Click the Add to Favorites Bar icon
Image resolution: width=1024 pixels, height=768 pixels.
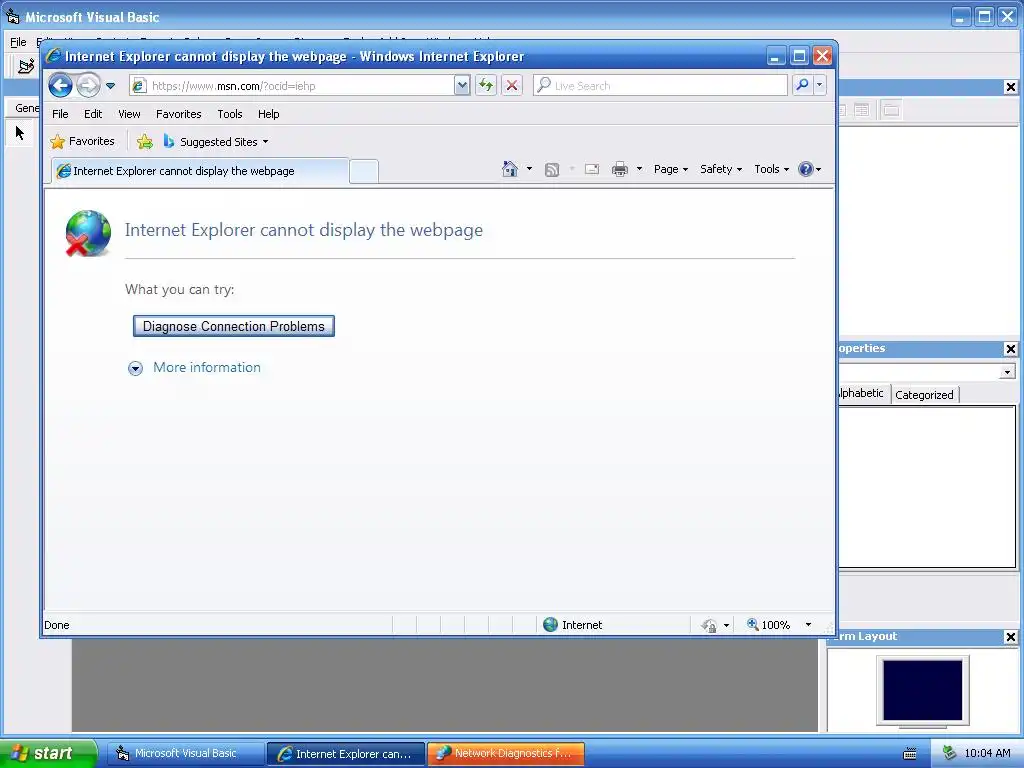[x=145, y=142]
